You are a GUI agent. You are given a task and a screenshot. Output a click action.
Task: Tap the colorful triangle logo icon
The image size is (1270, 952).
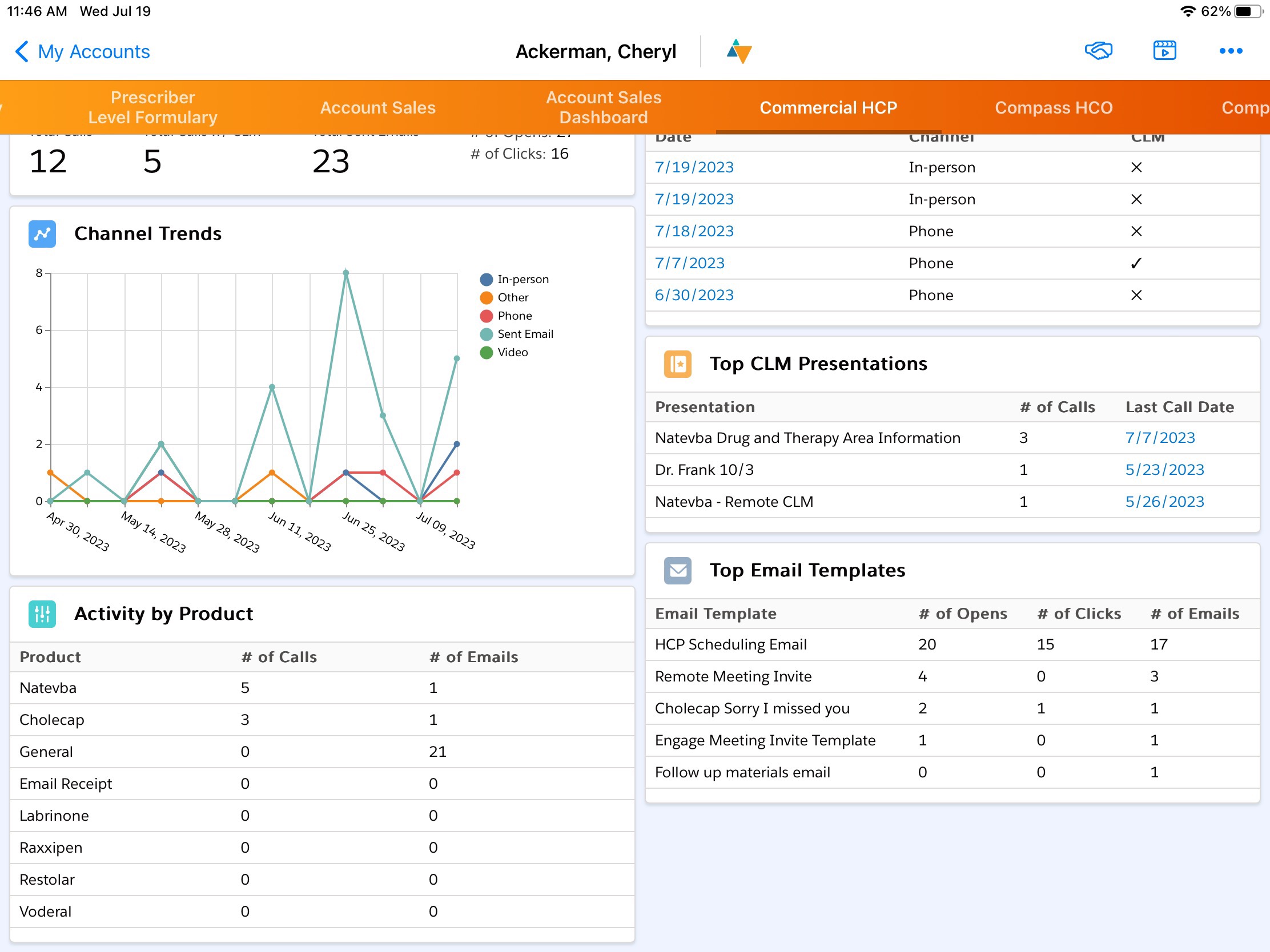coord(739,51)
